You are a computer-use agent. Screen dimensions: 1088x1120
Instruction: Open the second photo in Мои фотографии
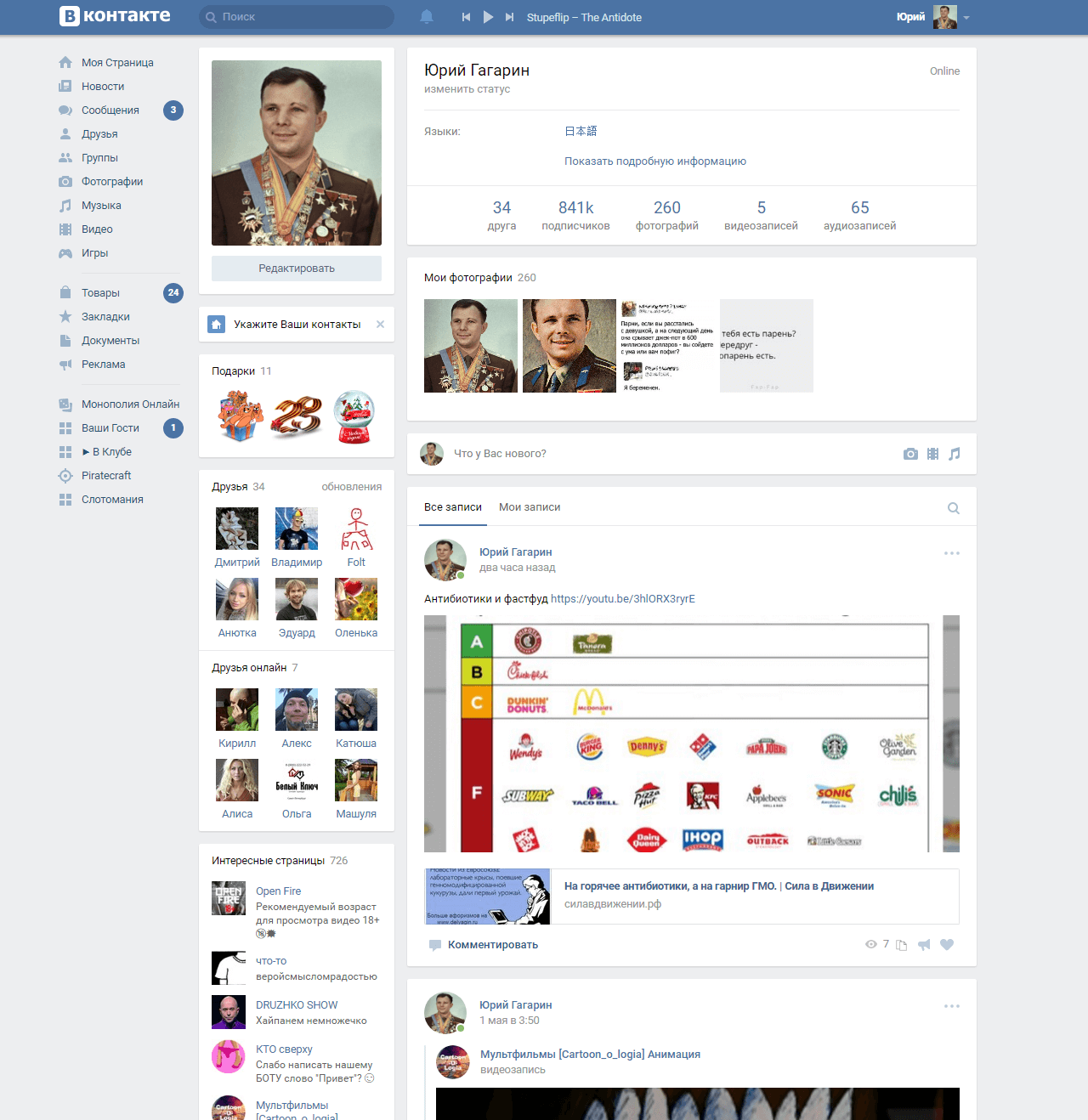point(569,346)
